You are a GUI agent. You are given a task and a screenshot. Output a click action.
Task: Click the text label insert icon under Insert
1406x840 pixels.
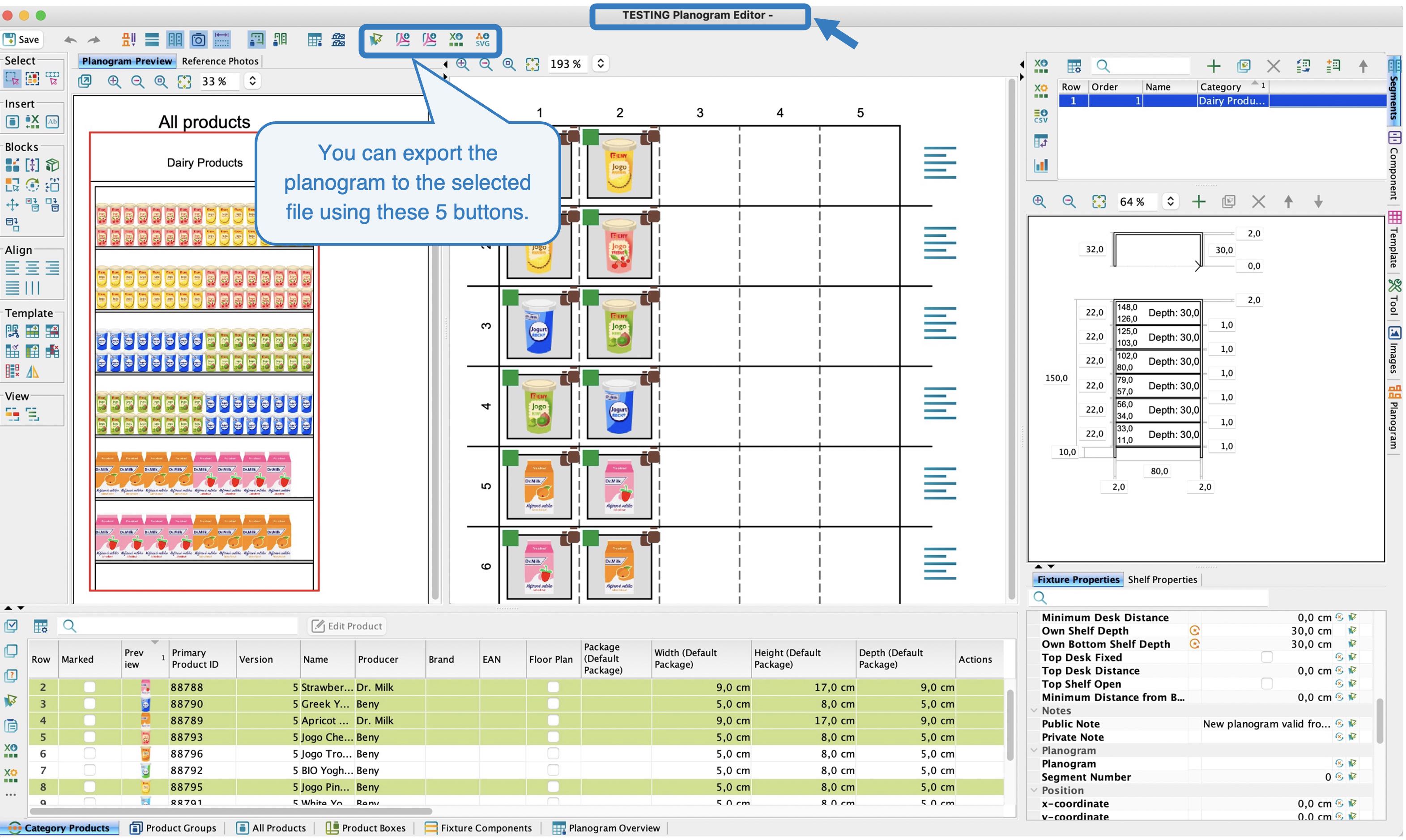pyautogui.click(x=53, y=121)
